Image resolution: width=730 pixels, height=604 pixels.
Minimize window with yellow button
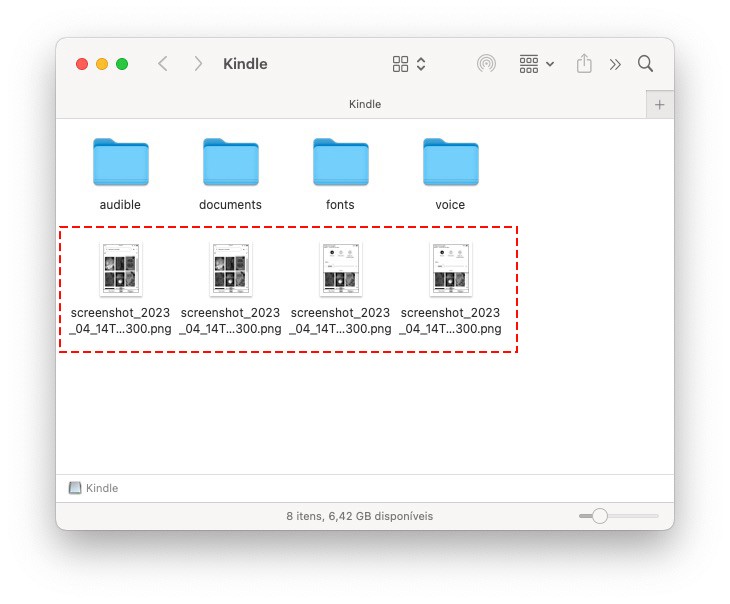[x=102, y=64]
